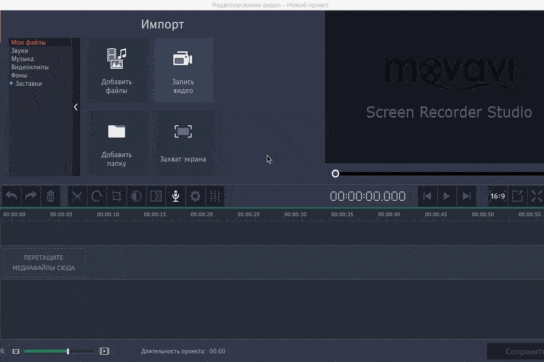This screenshot has height=362, width=544.
Task: Open the equalizer sliders icon
Action: tap(215, 196)
